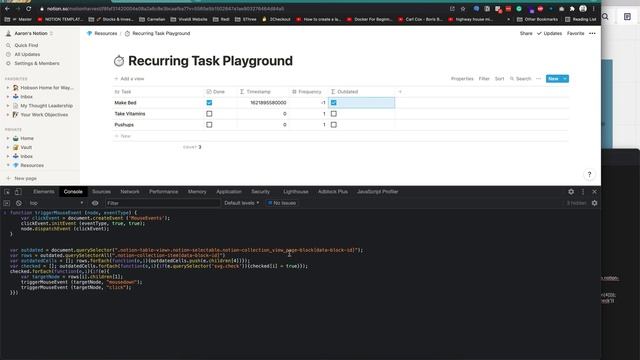Expand Hobson Home for Way... page
This screenshot has width=640, height=360.
point(8,88)
